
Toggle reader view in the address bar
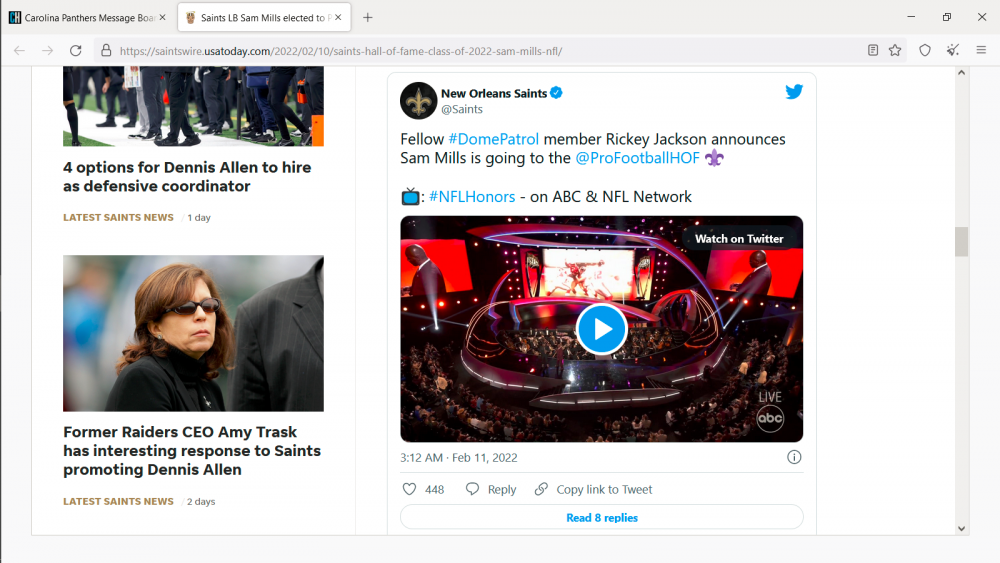(873, 50)
